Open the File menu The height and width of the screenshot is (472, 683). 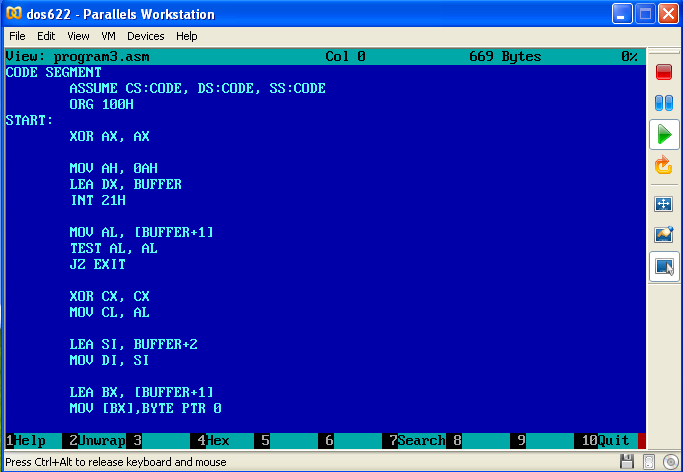(x=17, y=36)
